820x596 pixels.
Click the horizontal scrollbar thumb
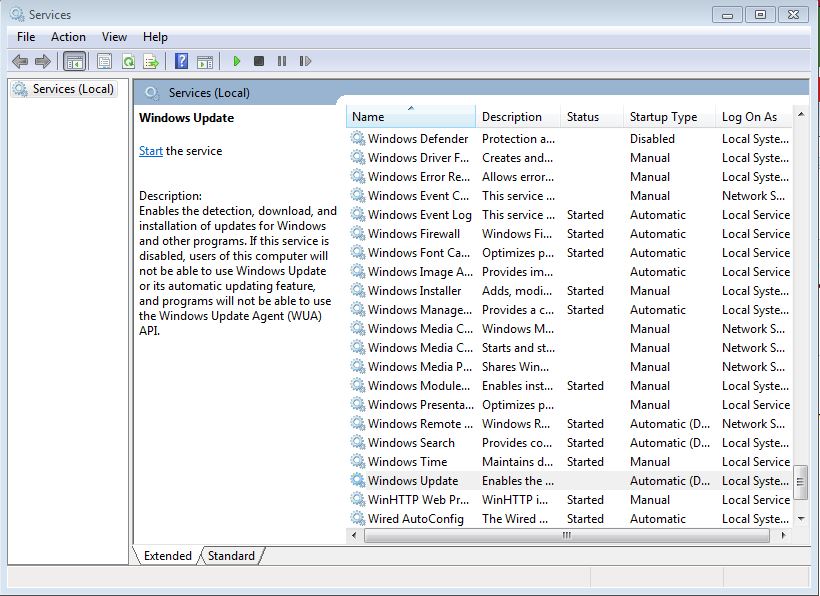[567, 535]
